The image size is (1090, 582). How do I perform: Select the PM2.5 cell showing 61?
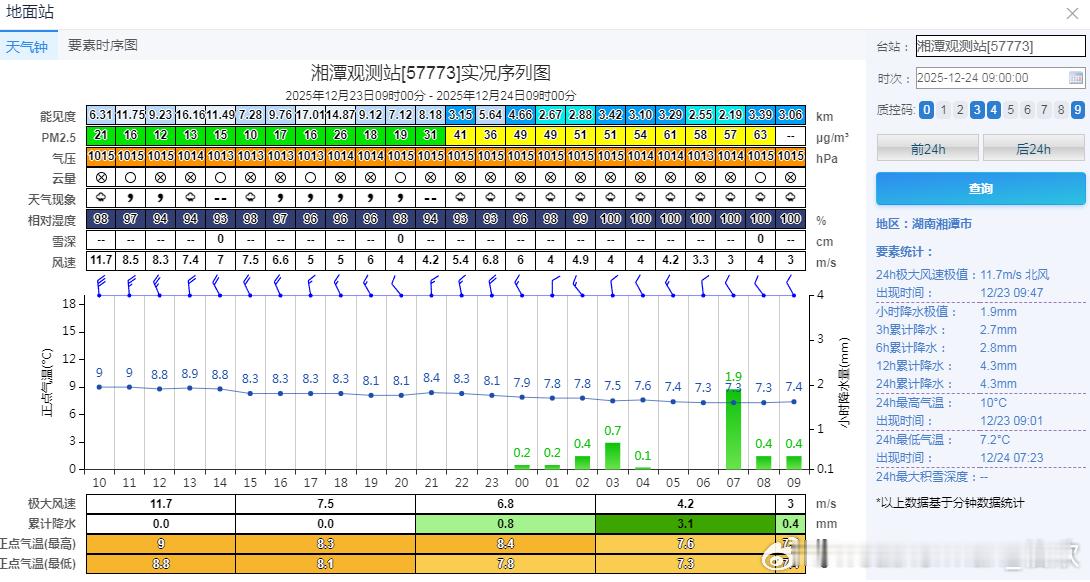(670, 135)
